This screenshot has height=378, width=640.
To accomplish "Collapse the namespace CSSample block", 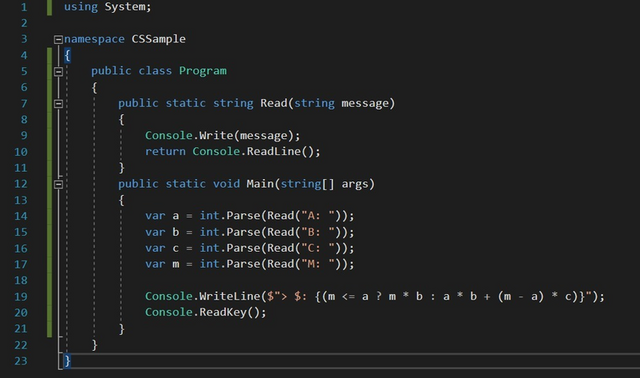I will pos(58,39).
